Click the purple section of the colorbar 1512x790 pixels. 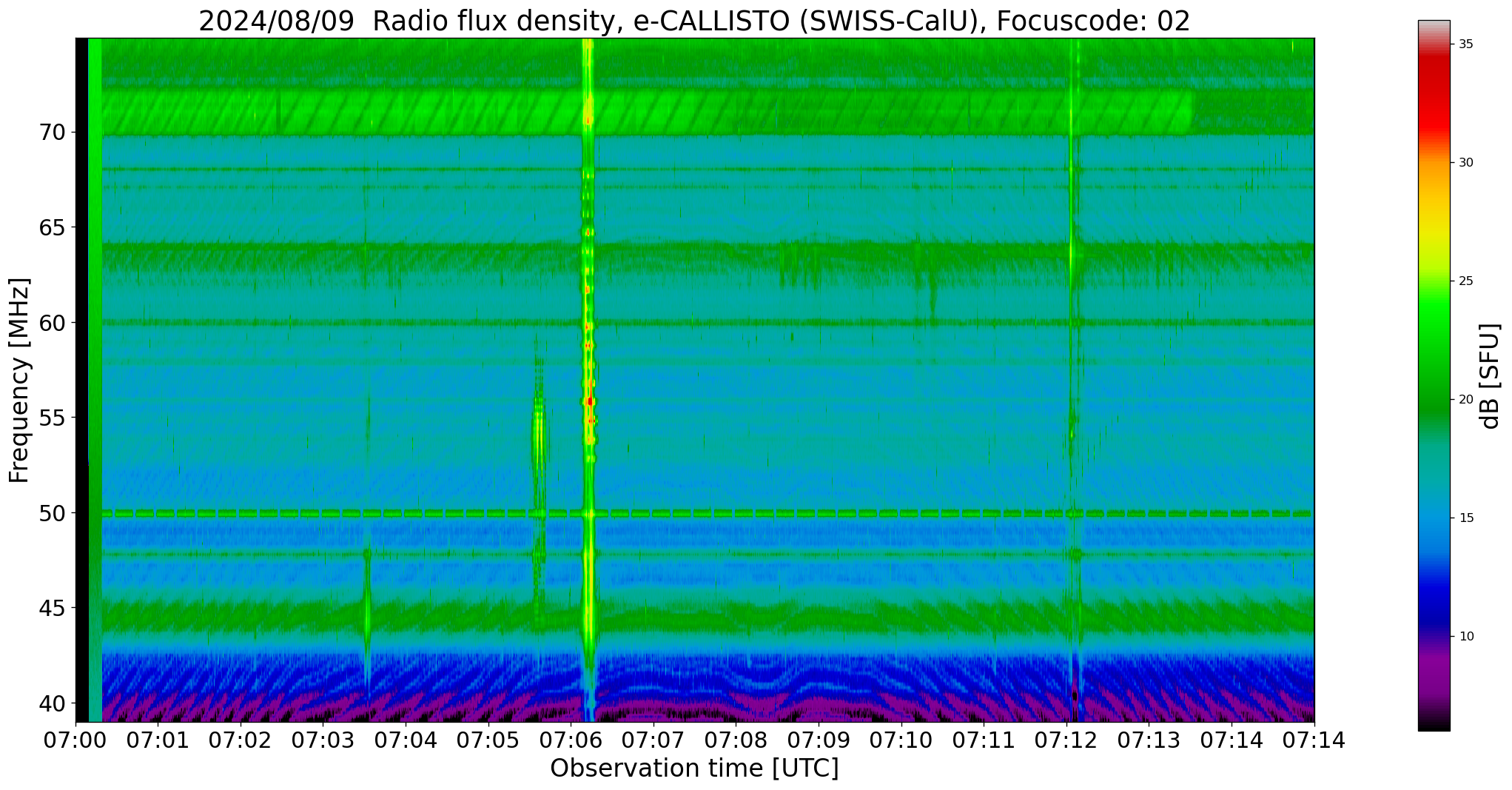coord(1434,674)
